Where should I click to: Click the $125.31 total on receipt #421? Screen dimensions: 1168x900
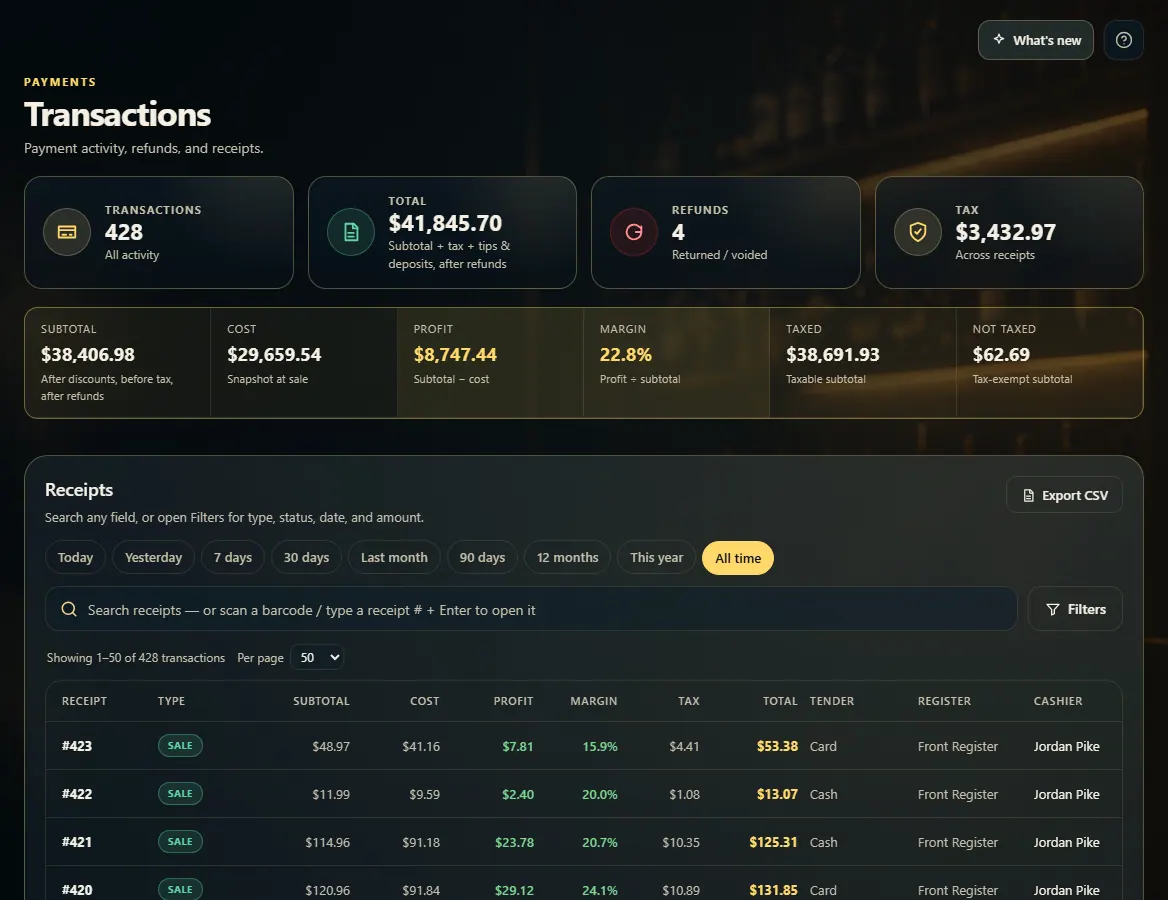point(773,842)
